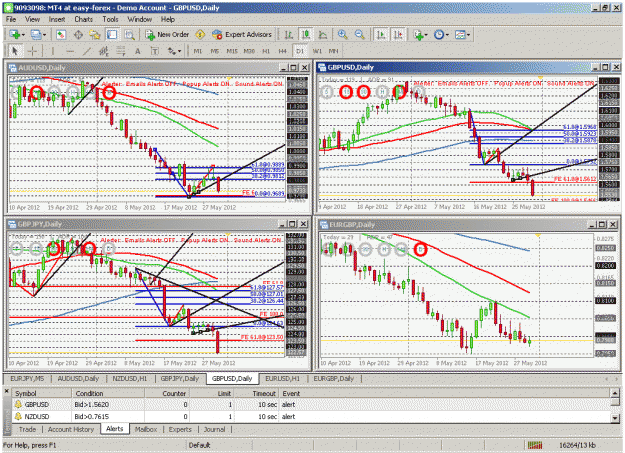Select the Text tool A
The width and height of the screenshot is (625, 453).
[138, 51]
